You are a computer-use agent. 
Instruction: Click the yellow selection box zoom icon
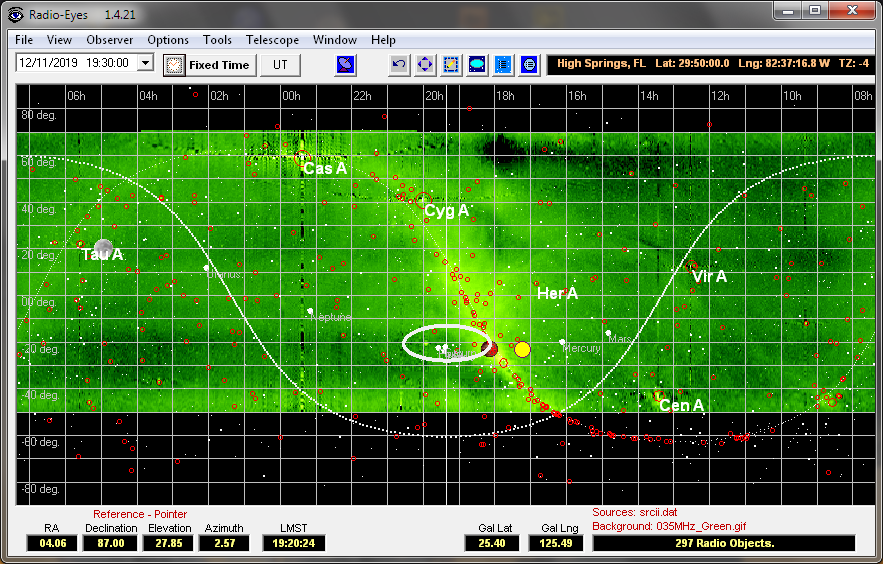[x=451, y=64]
